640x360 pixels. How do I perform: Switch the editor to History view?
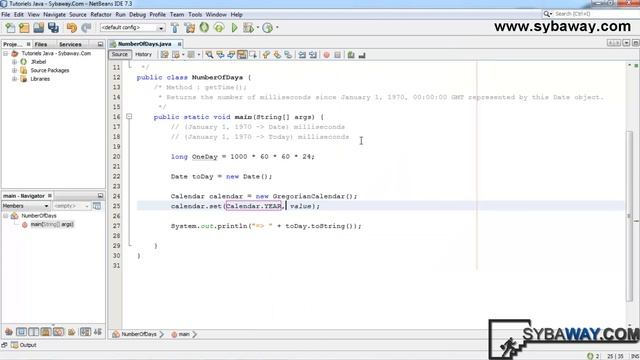point(143,54)
